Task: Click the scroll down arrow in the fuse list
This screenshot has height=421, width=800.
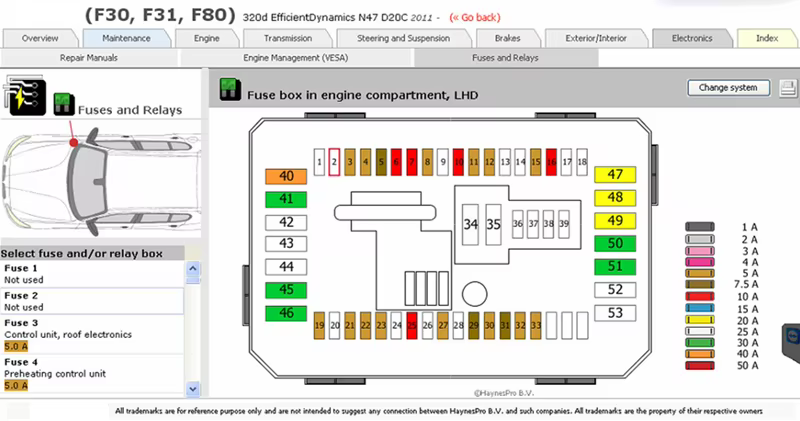Action: point(192,389)
